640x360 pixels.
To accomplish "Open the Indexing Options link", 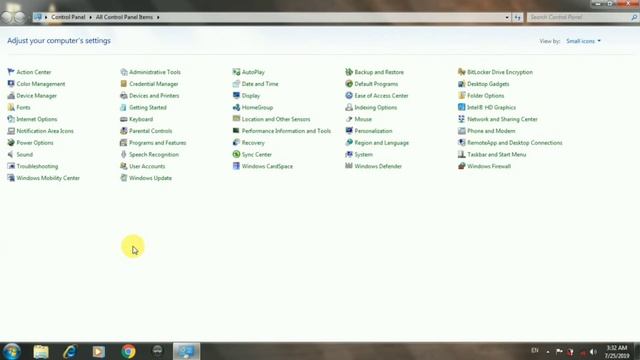I will [376, 107].
